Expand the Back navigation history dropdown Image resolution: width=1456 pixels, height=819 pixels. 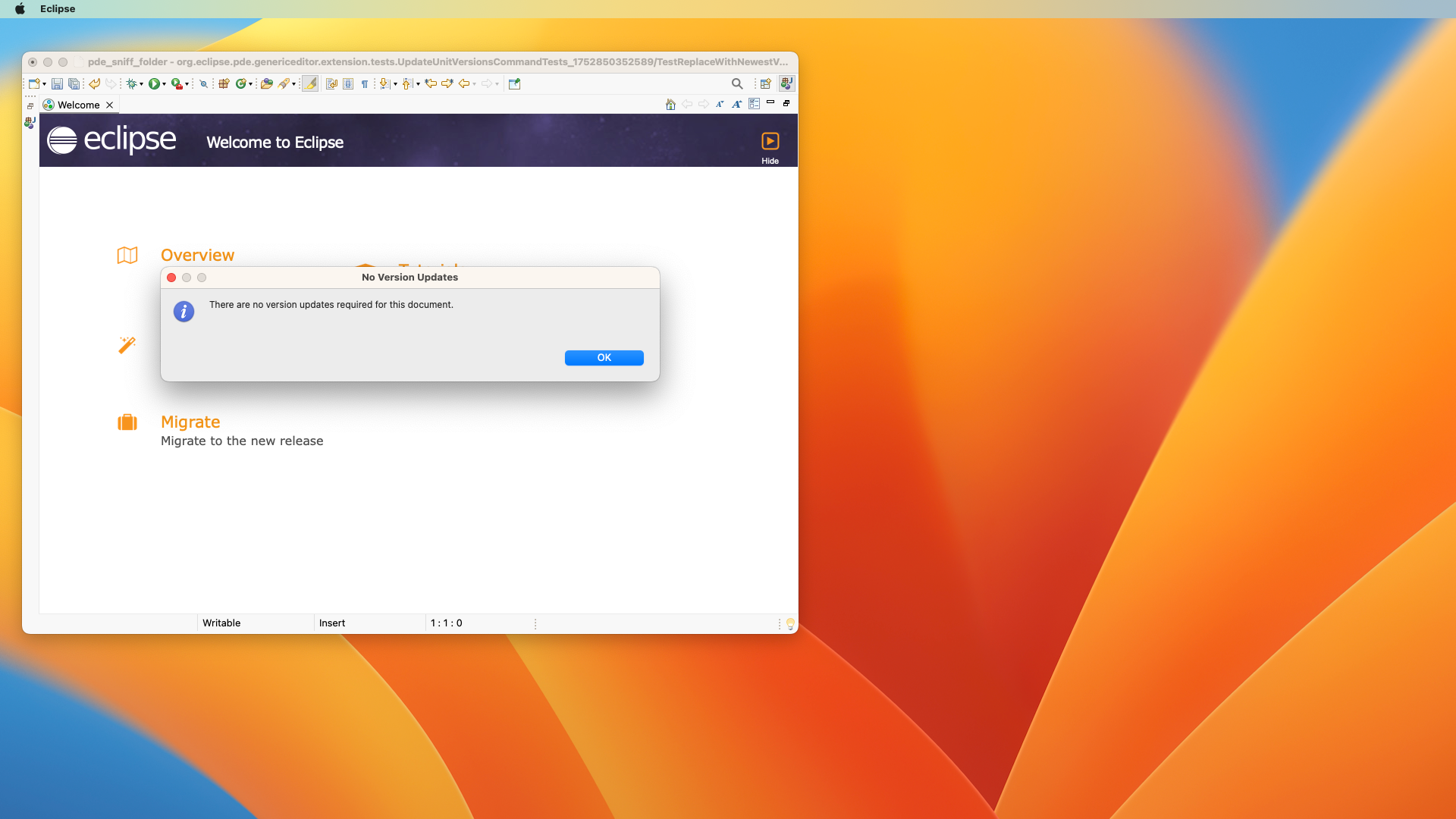point(474,84)
